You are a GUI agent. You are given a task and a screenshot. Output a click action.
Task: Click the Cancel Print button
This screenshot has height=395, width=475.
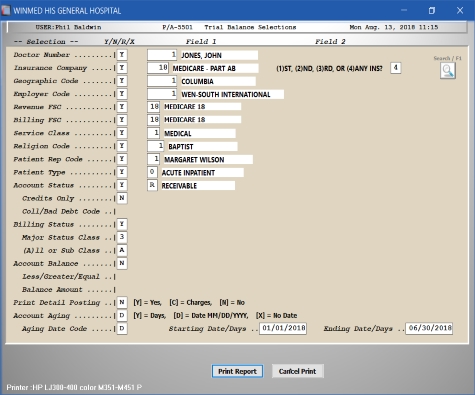pos(297,371)
